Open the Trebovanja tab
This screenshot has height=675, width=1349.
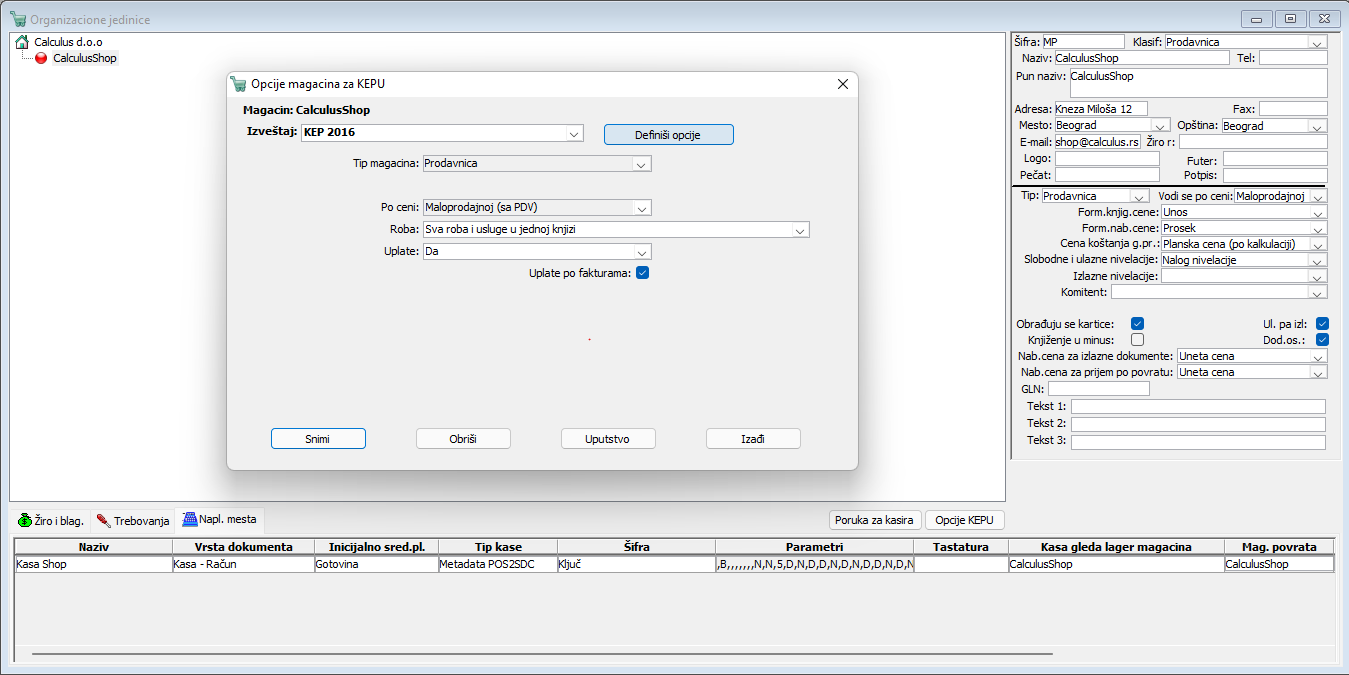(133, 521)
